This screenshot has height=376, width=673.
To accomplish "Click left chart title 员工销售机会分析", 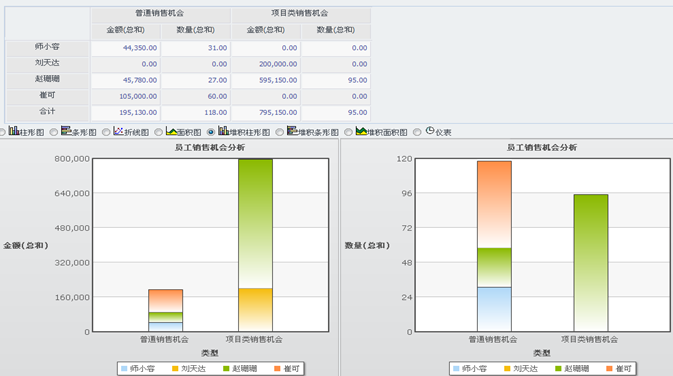I will coord(210,148).
